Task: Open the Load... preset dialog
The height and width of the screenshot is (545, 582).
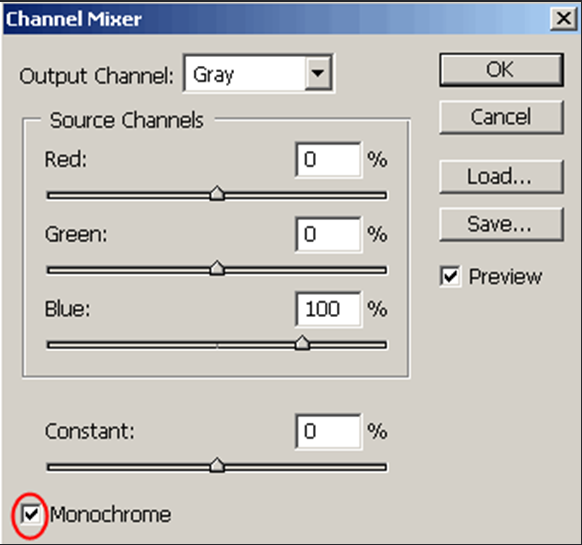Action: [501, 177]
